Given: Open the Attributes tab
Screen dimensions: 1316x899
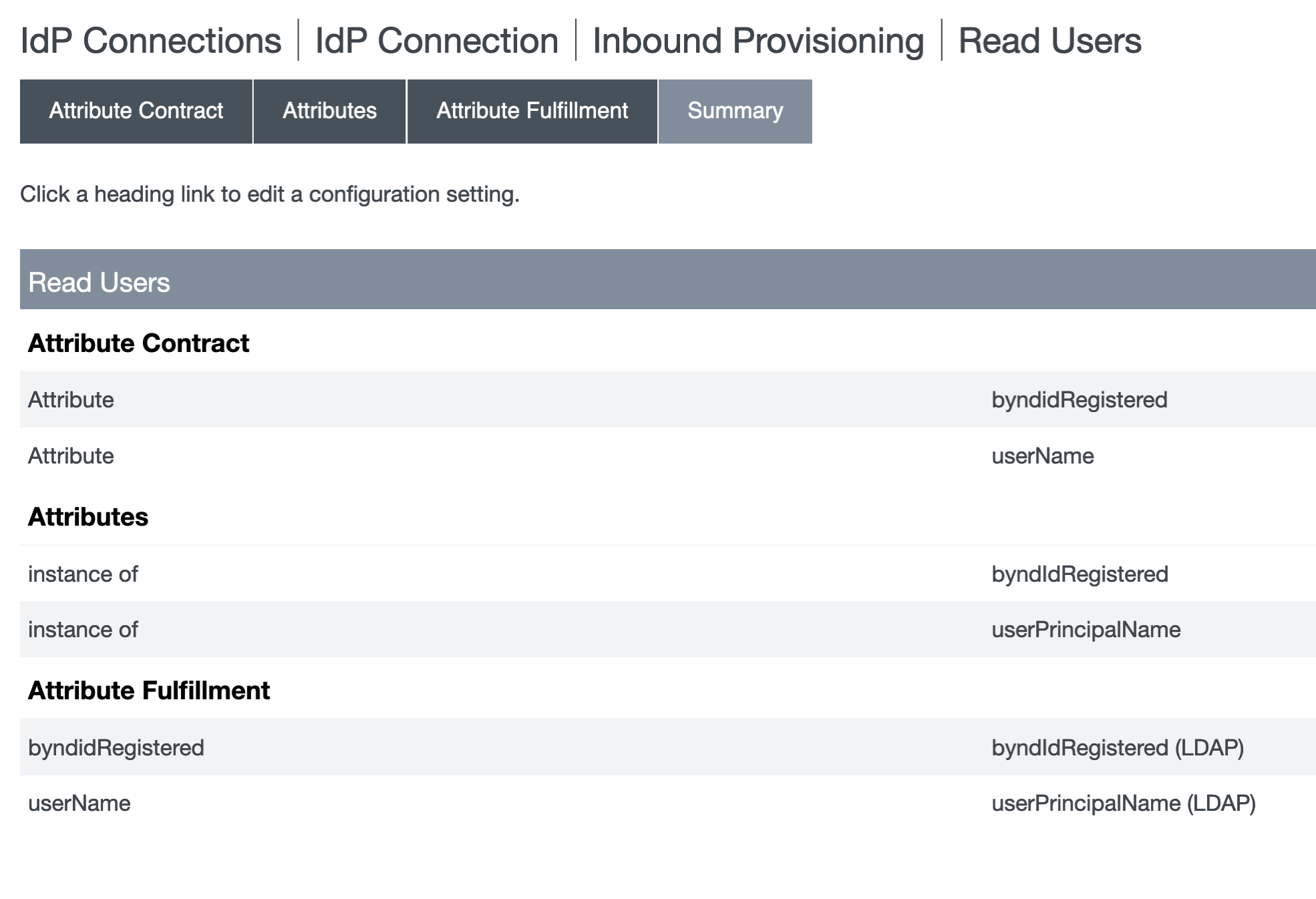Looking at the screenshot, I should (x=329, y=111).
